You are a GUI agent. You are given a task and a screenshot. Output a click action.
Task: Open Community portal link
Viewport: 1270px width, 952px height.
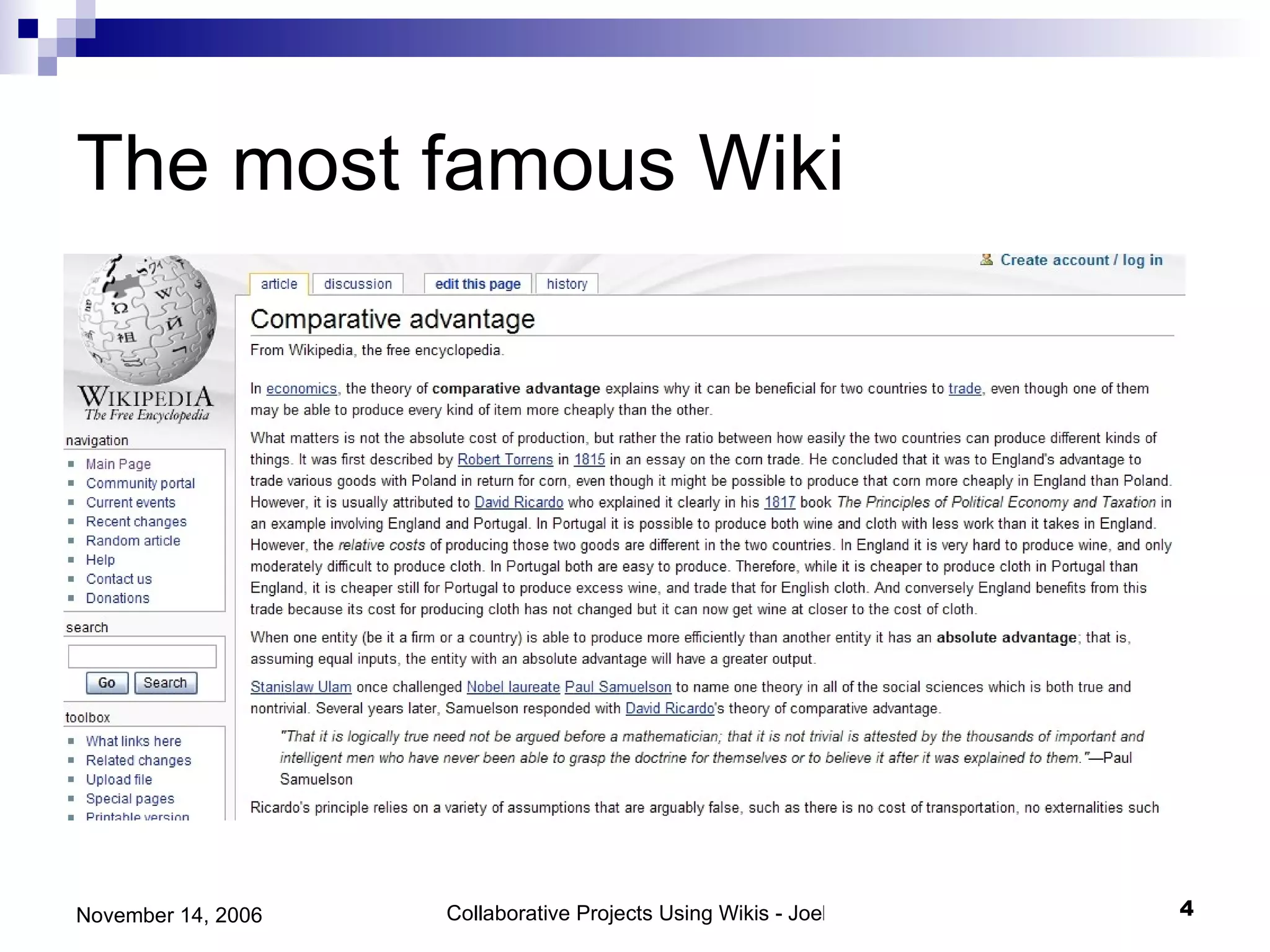coord(140,483)
